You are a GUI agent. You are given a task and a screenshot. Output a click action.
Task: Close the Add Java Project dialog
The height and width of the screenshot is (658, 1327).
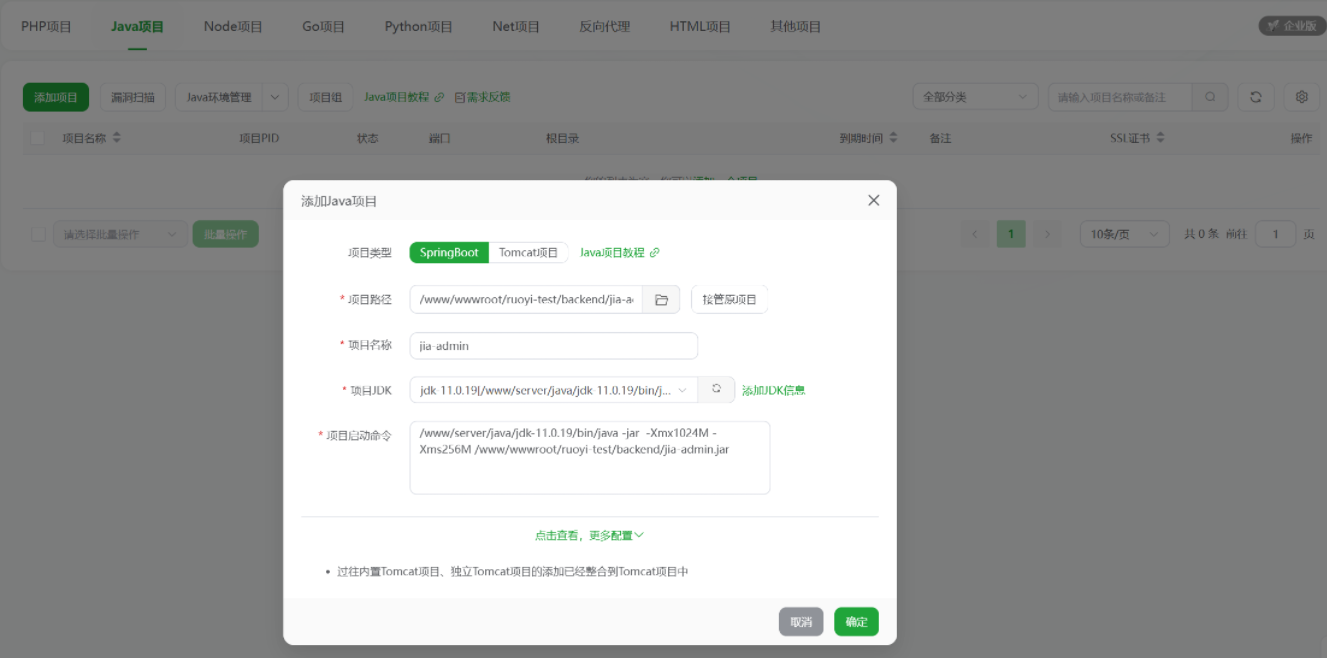tap(873, 200)
